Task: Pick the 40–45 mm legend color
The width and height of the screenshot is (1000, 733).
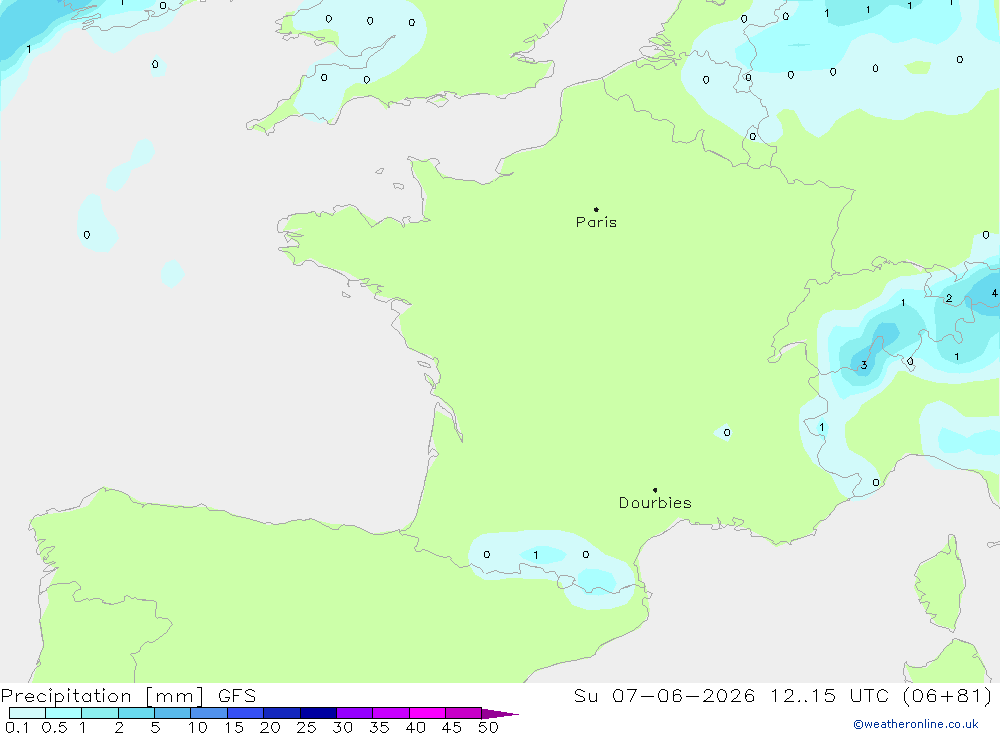Action: (x=427, y=713)
